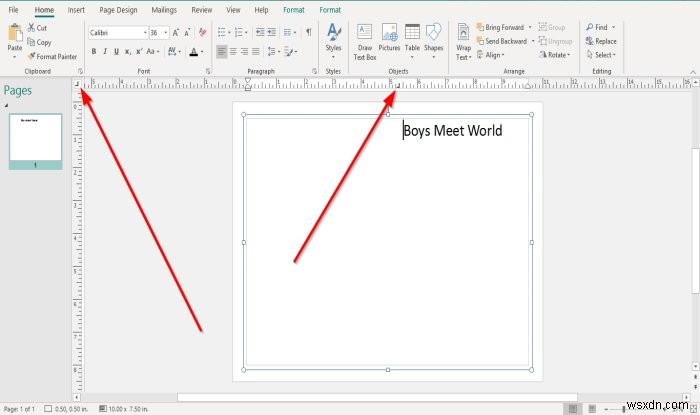The height and width of the screenshot is (415, 700).
Task: Align text left
Action: [221, 52]
